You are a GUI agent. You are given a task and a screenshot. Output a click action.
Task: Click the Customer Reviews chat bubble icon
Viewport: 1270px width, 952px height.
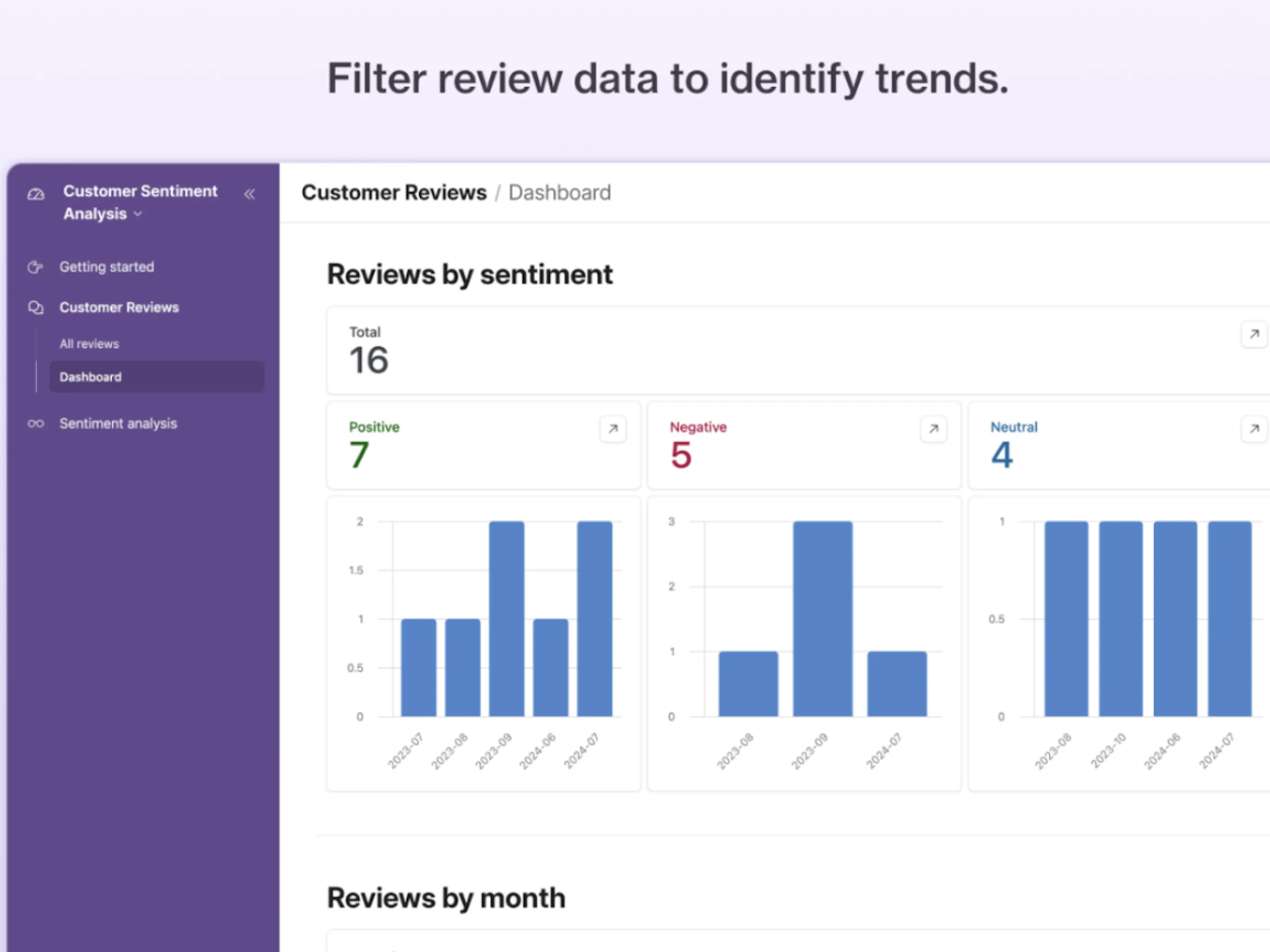tap(35, 308)
